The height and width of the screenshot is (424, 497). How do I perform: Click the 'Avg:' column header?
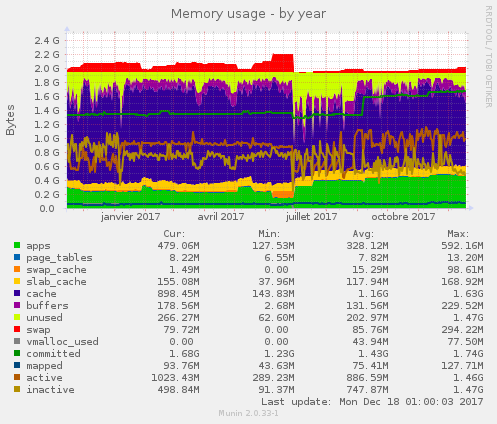tap(363, 234)
